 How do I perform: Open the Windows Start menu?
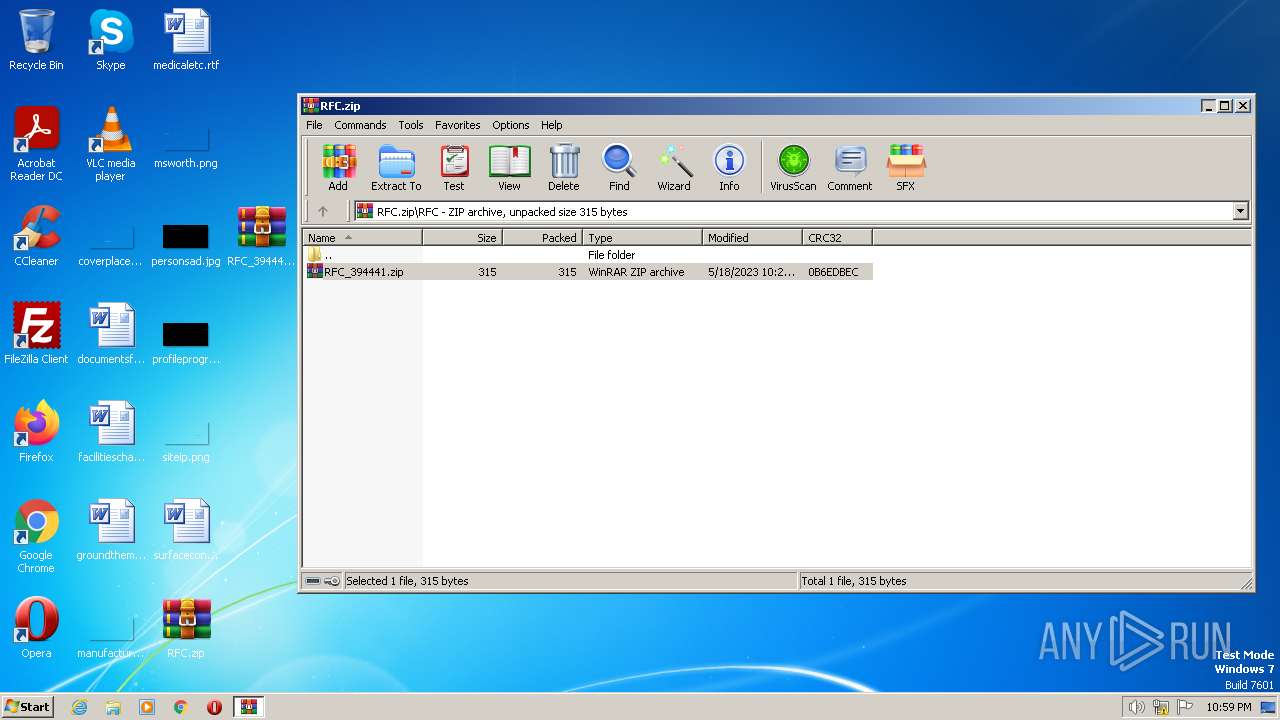(x=27, y=706)
